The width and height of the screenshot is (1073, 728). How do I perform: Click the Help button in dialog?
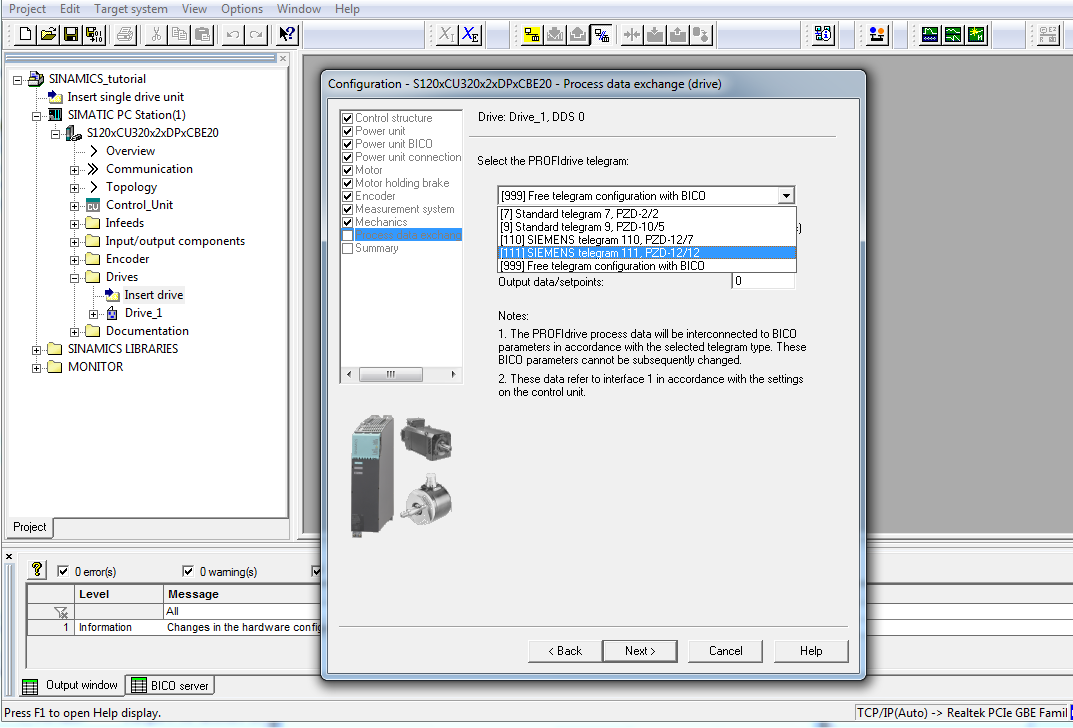click(x=811, y=651)
